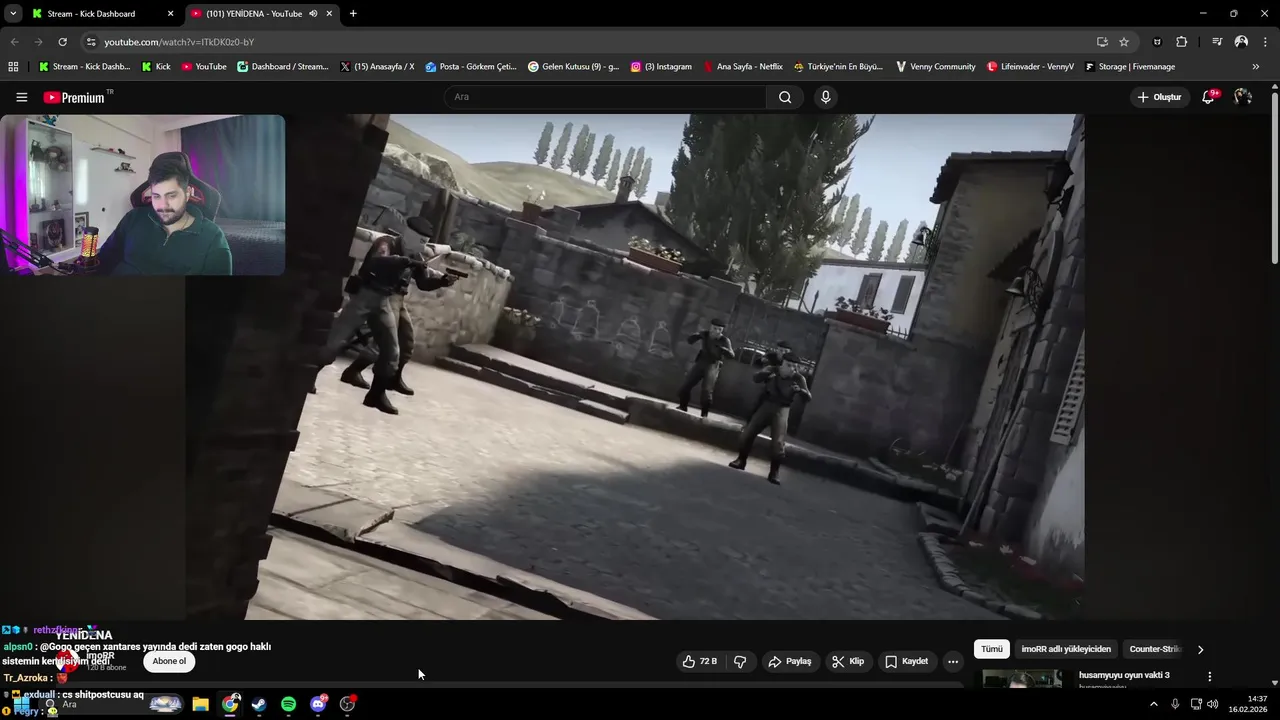This screenshot has height=720, width=1280.
Task: Open Instagram bookmark
Action: pos(661,67)
